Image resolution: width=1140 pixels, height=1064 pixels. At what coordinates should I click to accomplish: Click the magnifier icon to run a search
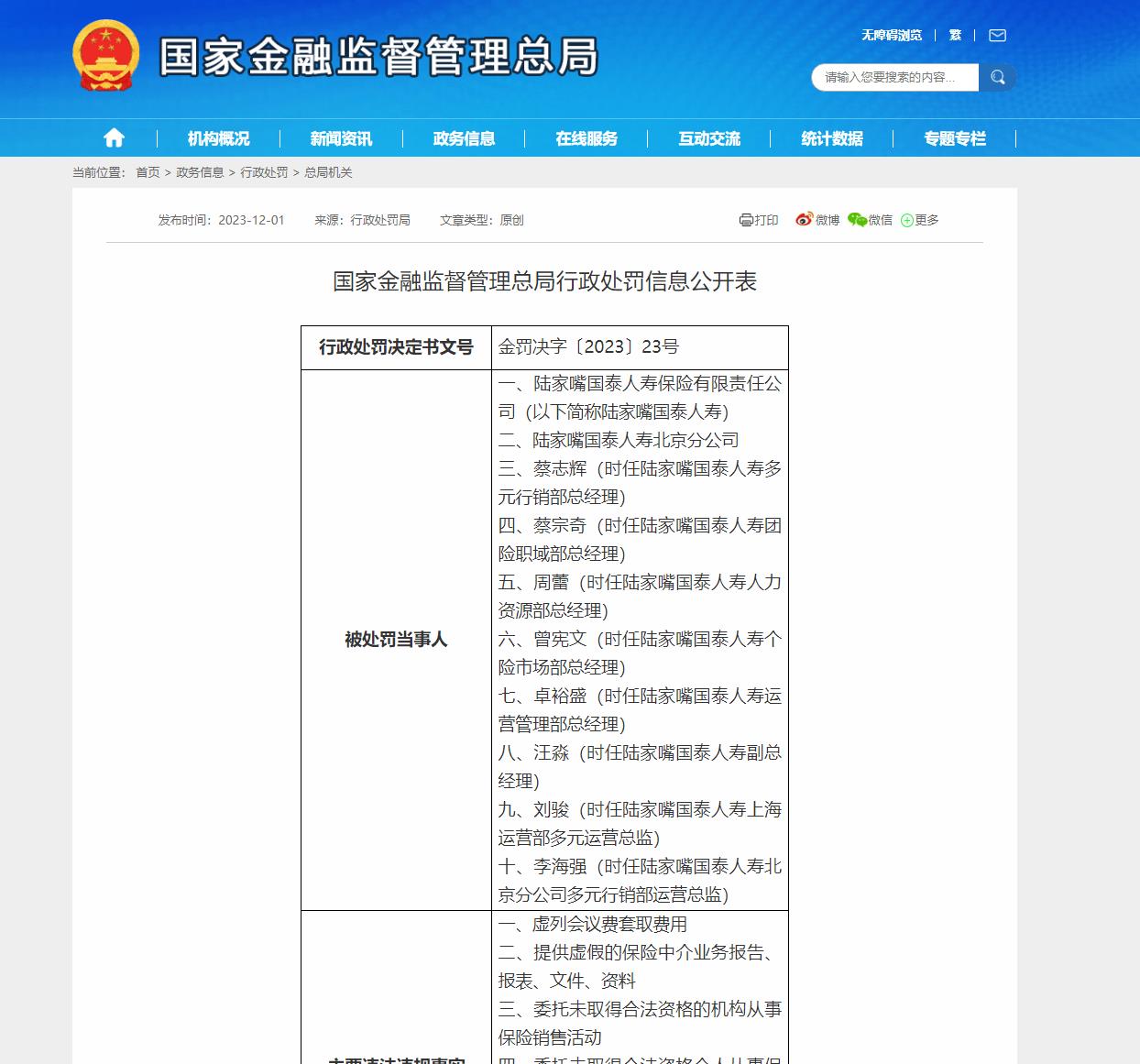998,77
